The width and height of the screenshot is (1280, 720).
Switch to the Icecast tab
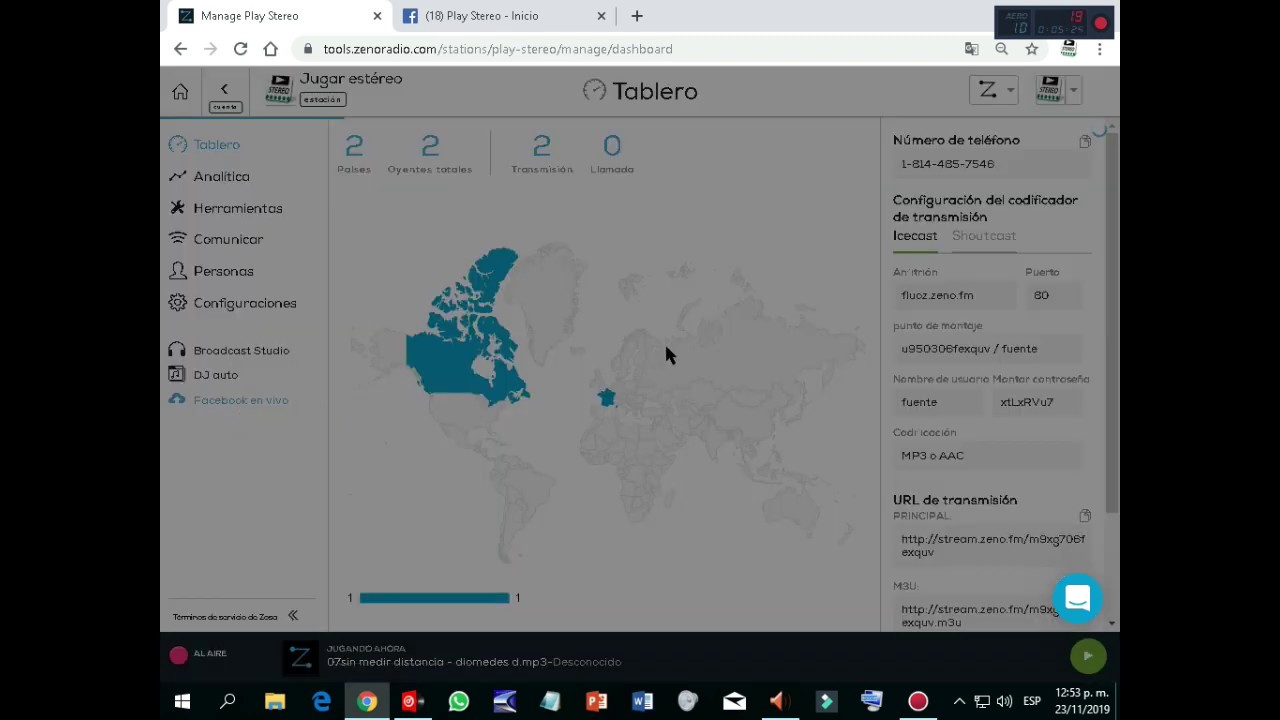pyautogui.click(x=915, y=236)
